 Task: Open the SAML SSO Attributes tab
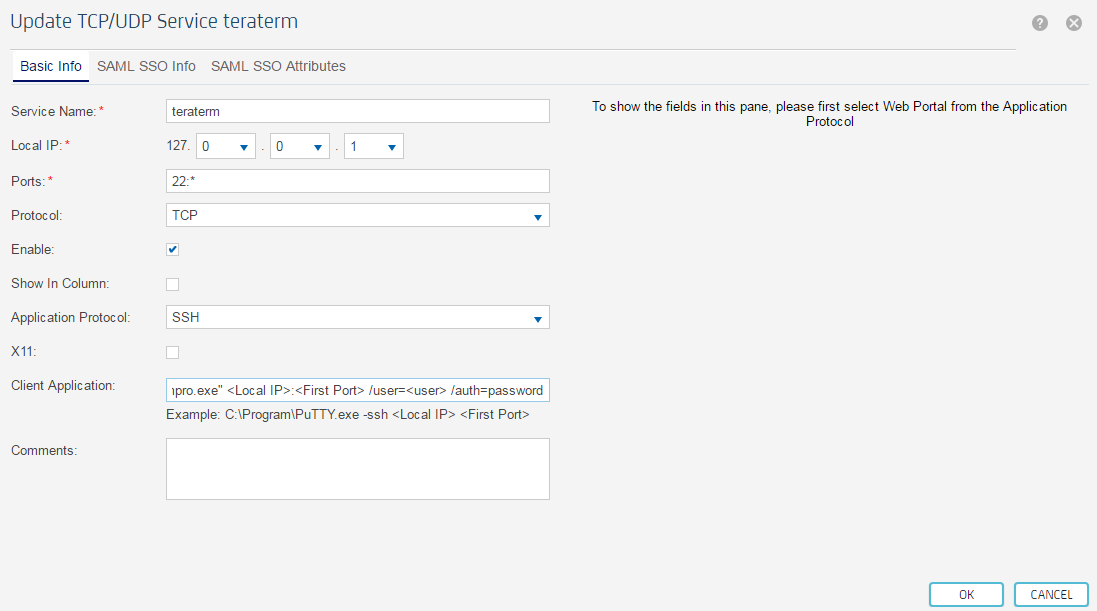278,67
